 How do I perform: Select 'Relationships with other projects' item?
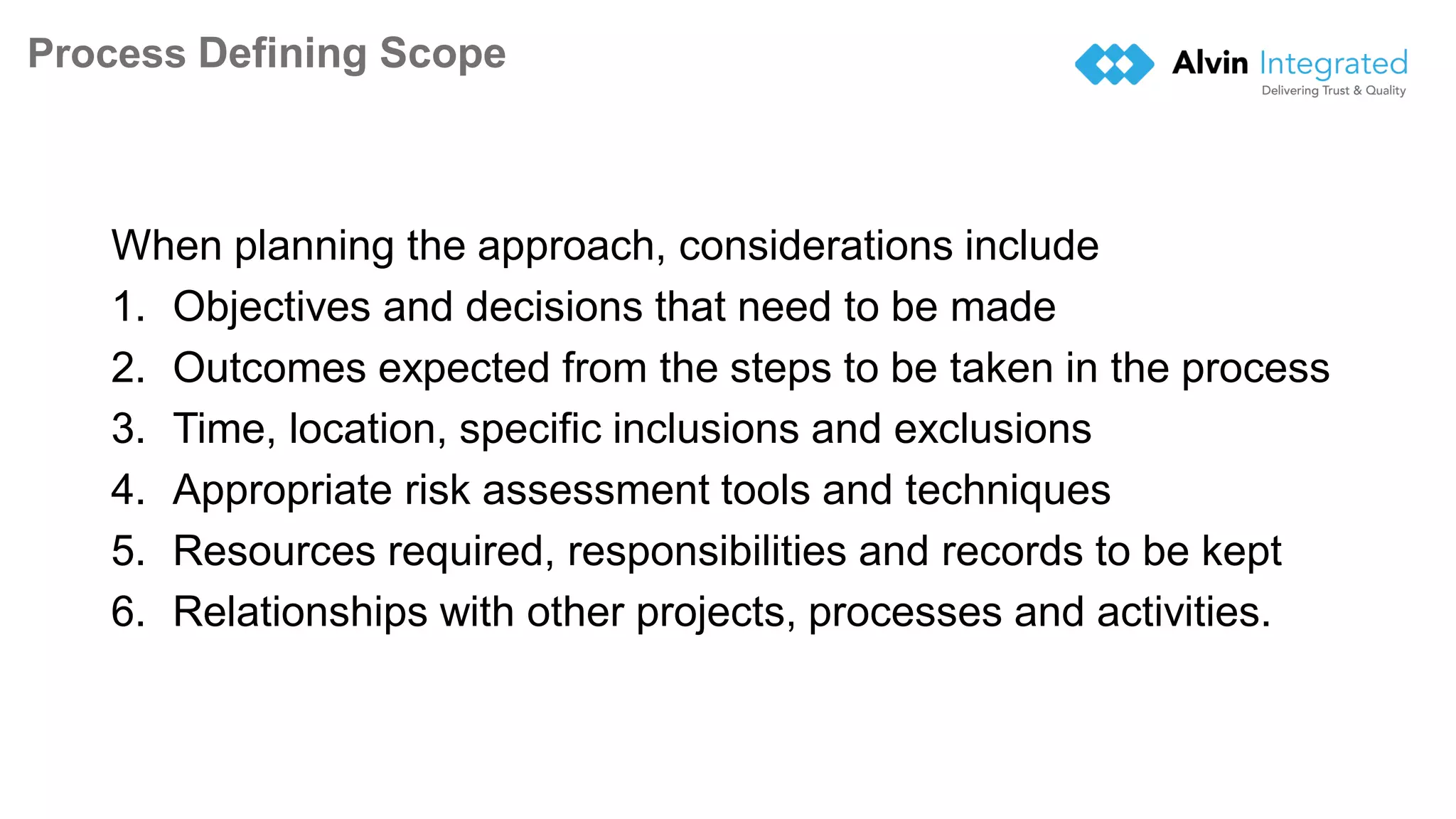point(722,612)
